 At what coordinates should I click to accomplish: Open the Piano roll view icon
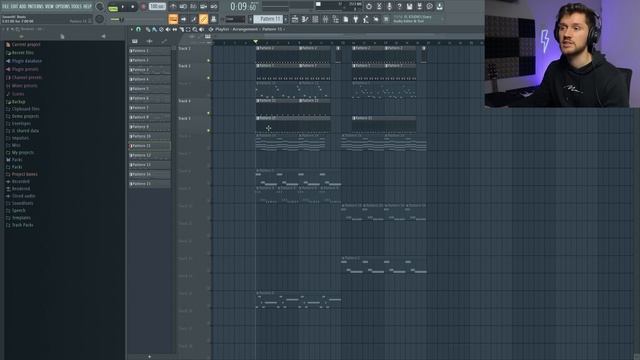(305, 19)
